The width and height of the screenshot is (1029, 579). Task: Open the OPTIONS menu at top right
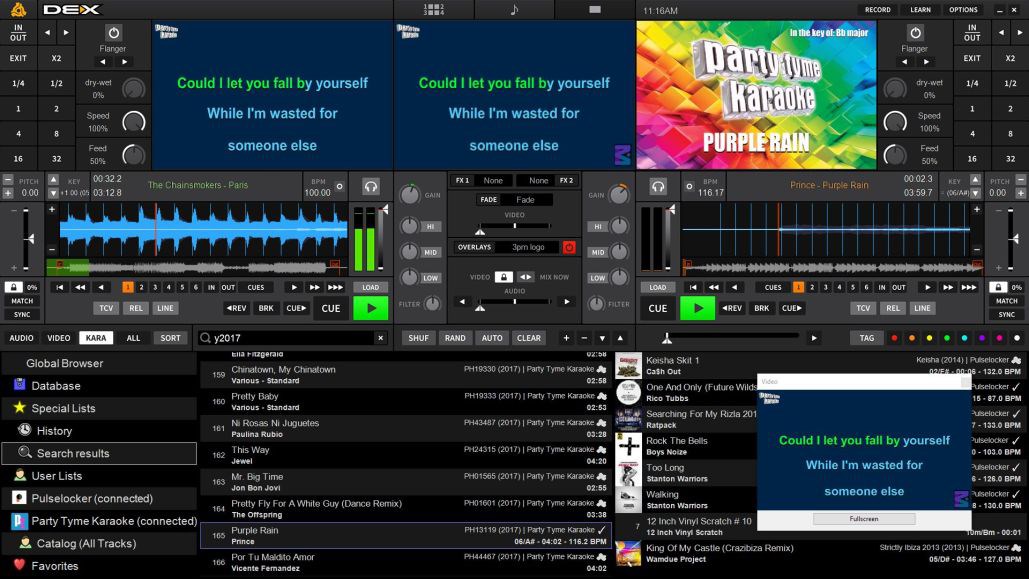click(x=962, y=9)
